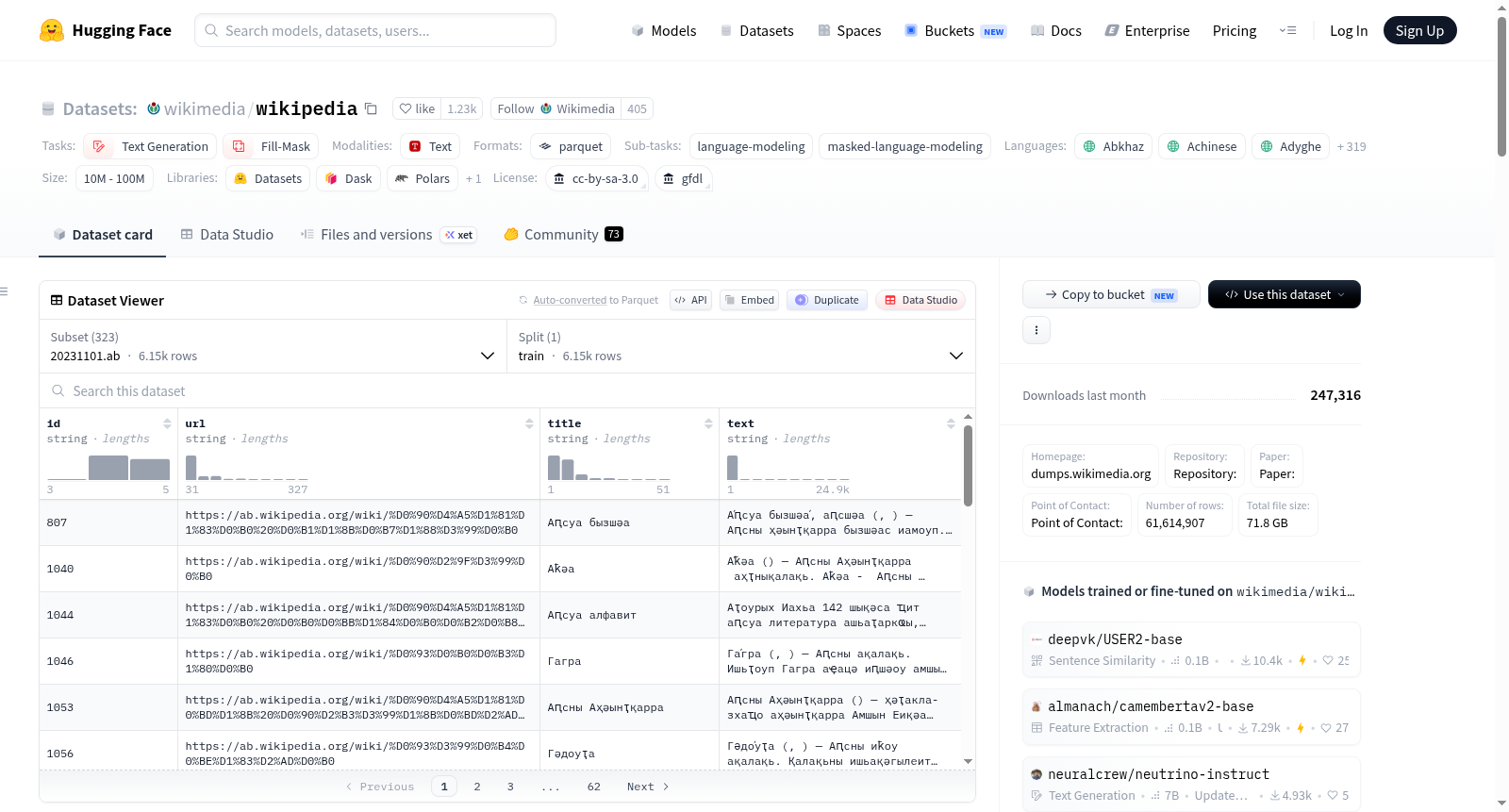Viewport: 1509px width, 812px height.
Task: Open the neuralcrew/neutrino-instruct model card
Action: pos(1191,785)
